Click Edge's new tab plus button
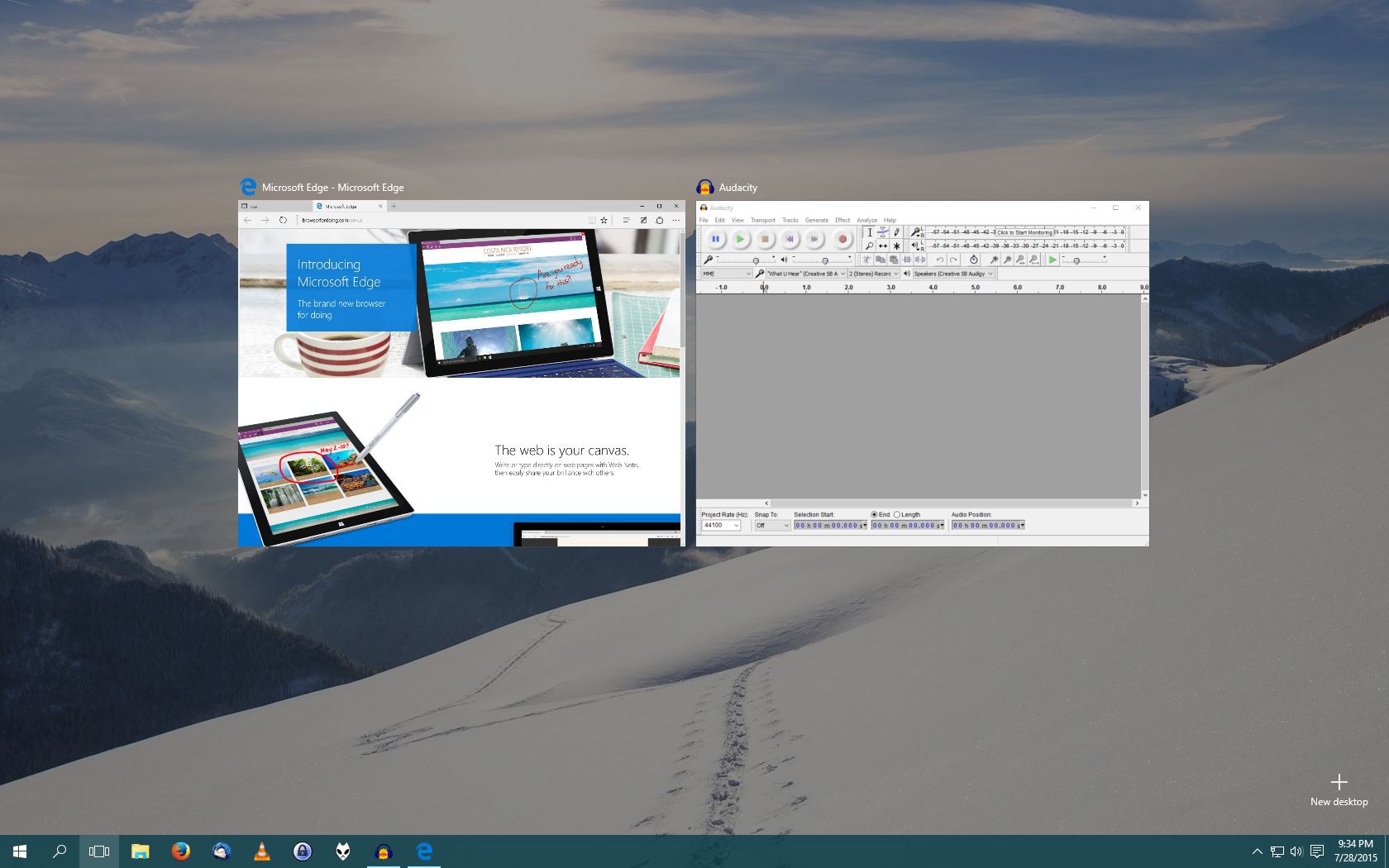 point(394,206)
